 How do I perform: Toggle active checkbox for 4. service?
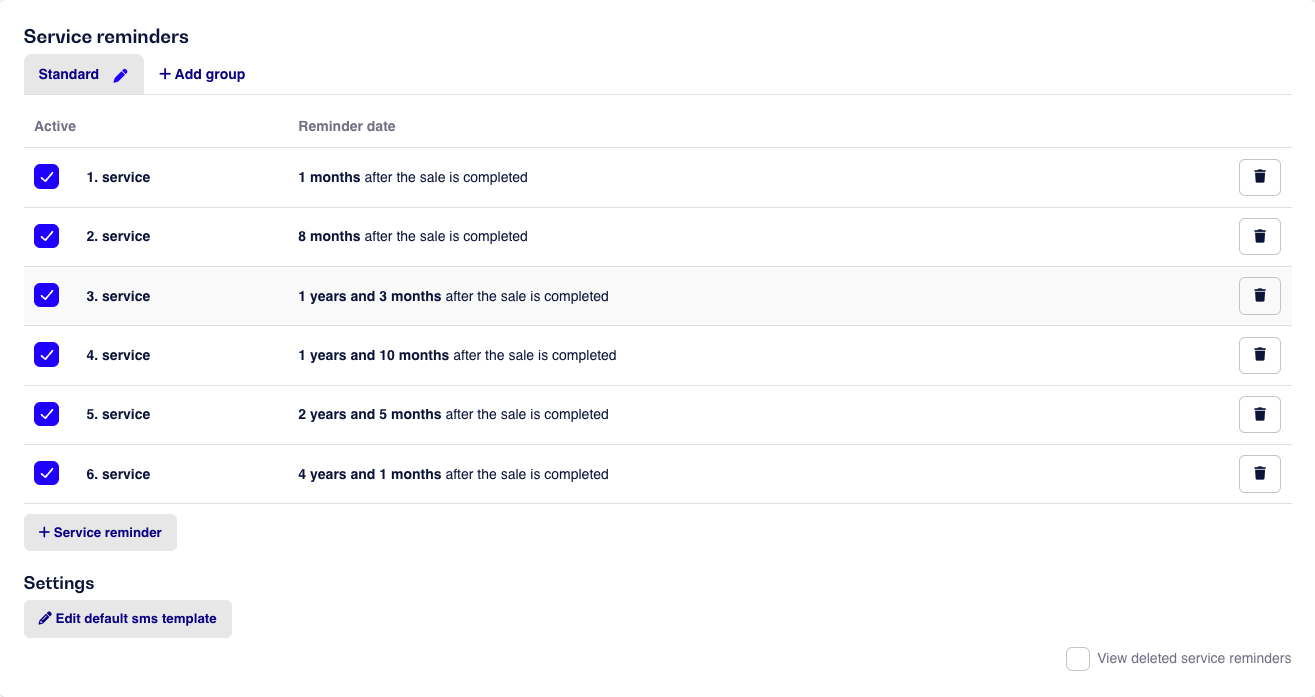pyautogui.click(x=46, y=355)
